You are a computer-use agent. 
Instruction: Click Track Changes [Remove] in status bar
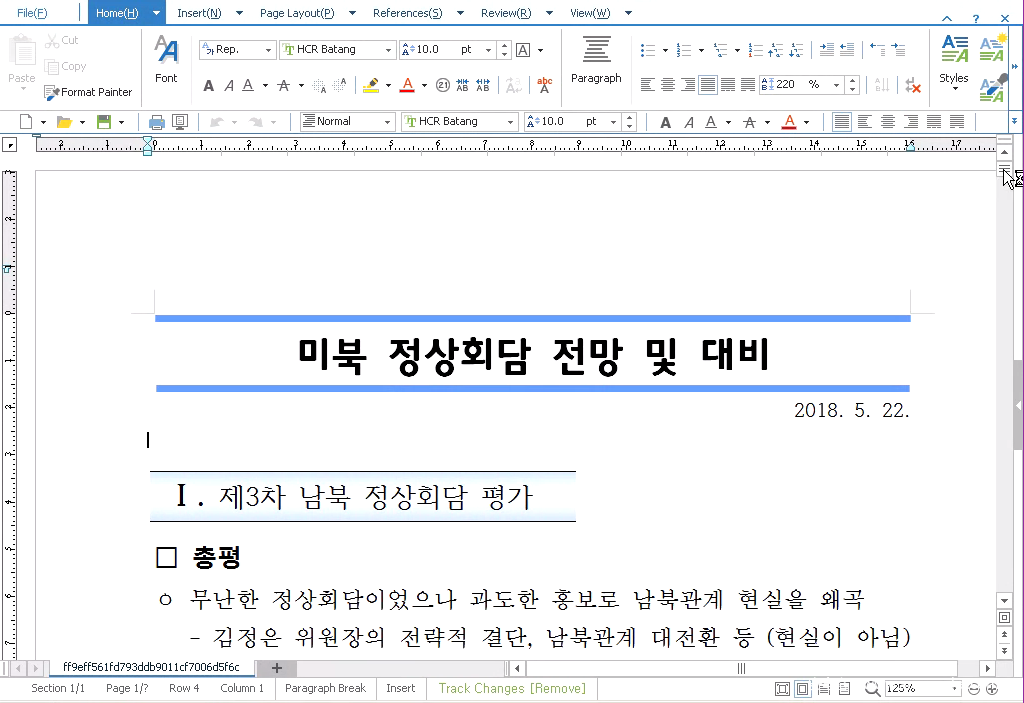(x=511, y=688)
